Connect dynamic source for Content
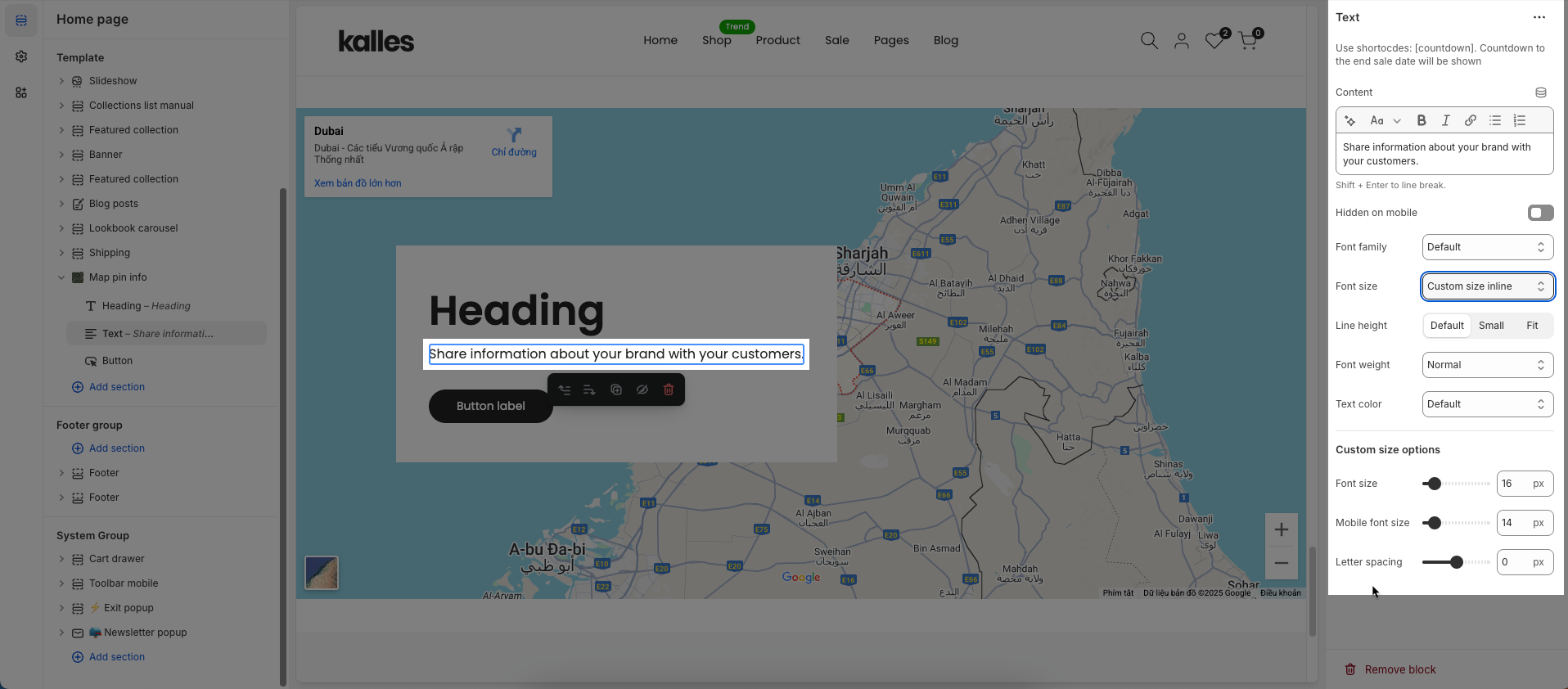This screenshot has height=689, width=1568. [1541, 92]
